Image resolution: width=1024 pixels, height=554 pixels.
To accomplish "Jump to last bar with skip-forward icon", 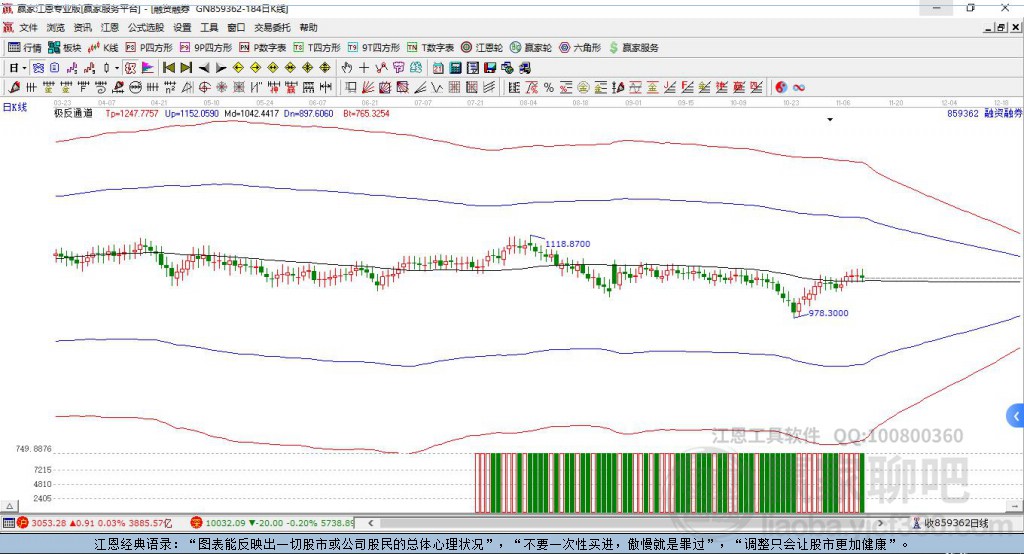I will tap(186, 68).
